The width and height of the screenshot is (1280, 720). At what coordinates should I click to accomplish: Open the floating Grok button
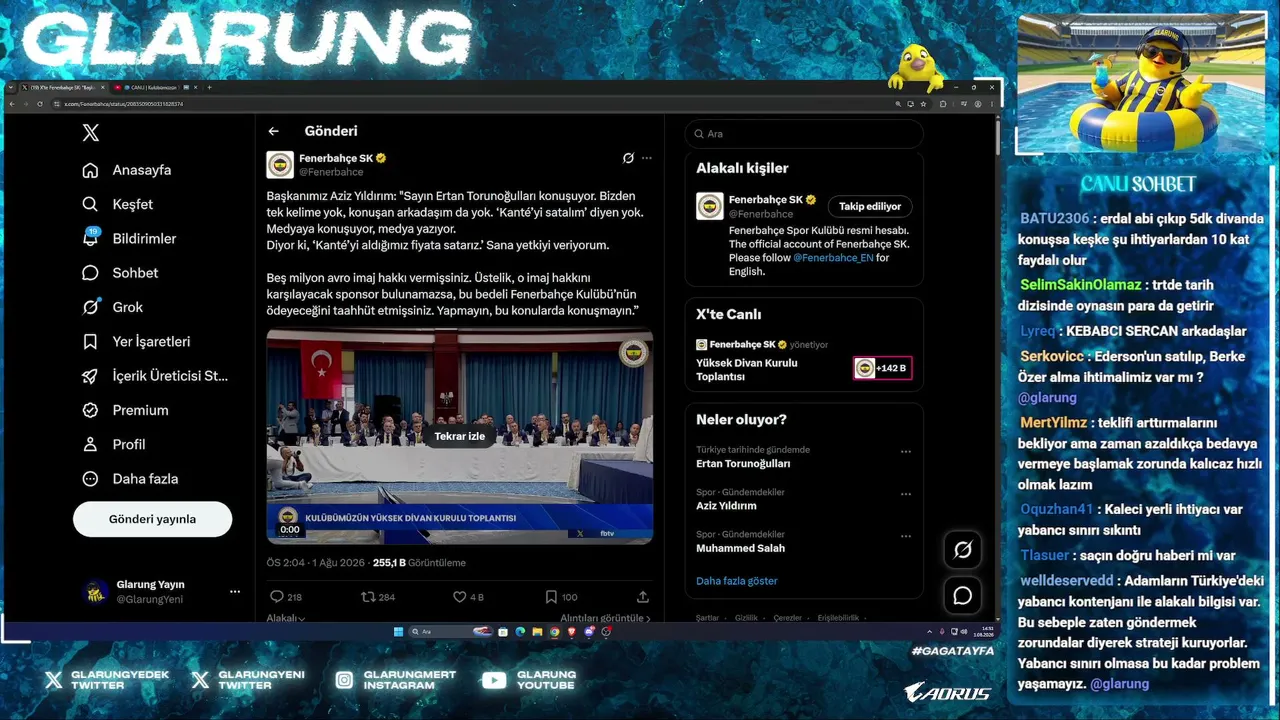click(963, 549)
